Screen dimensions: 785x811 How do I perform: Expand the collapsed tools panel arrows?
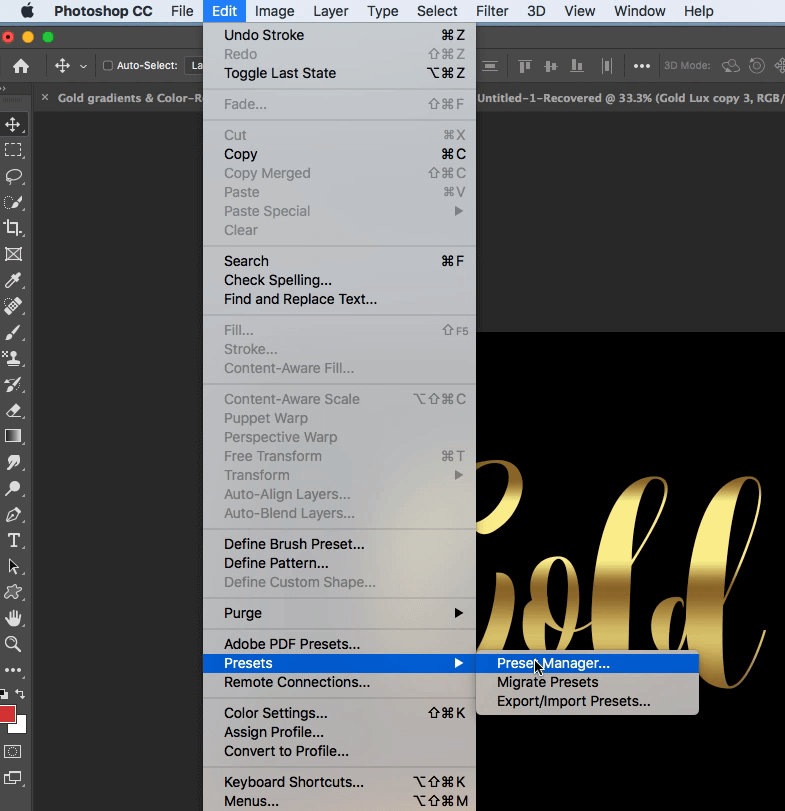pyautogui.click(x=4, y=88)
